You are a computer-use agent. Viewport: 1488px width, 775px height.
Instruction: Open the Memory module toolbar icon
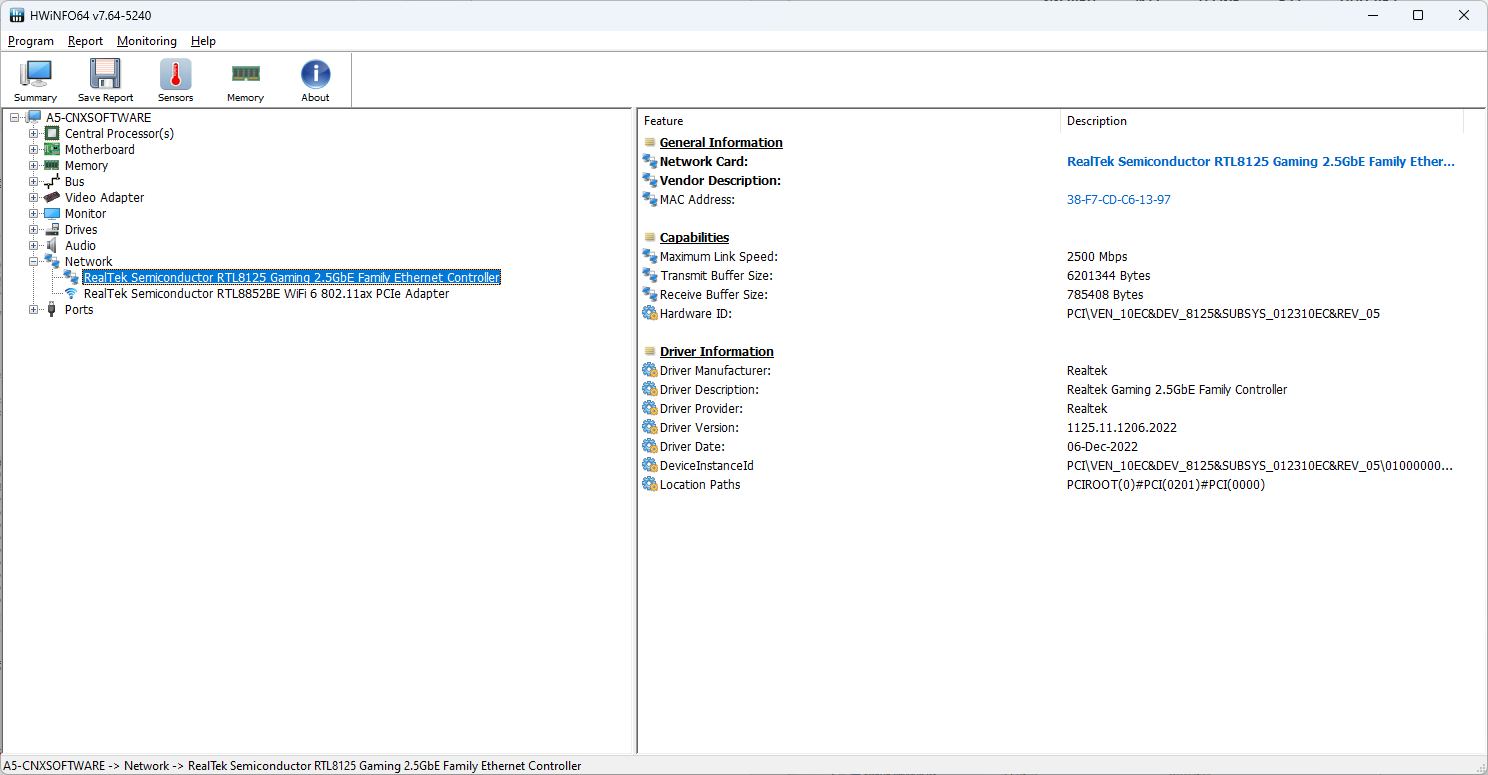tap(245, 74)
